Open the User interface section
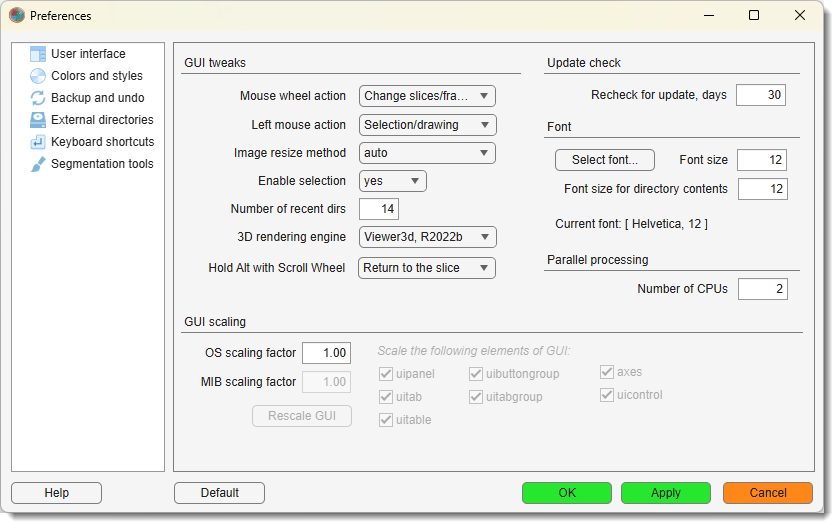The image size is (839, 528). point(88,54)
